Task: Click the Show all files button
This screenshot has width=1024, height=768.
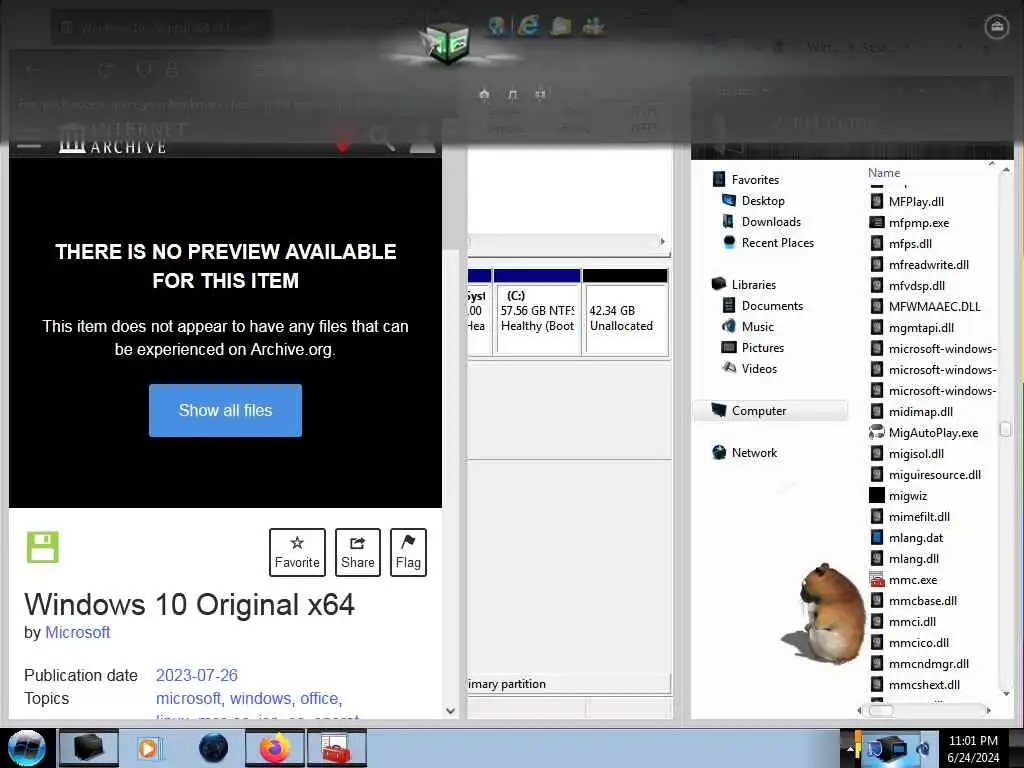Action: [x=225, y=410]
